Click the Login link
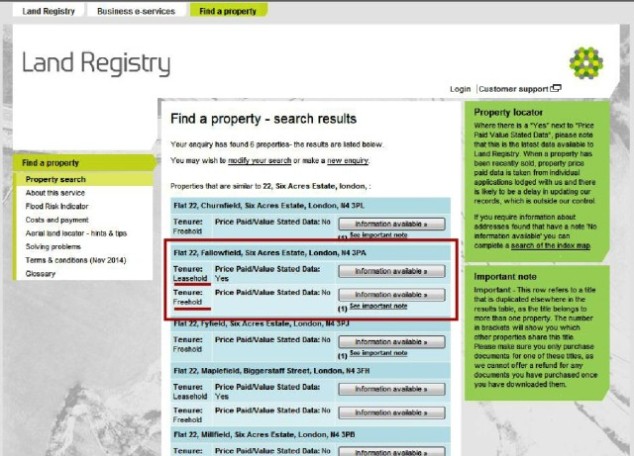The height and width of the screenshot is (456, 634). [460, 89]
